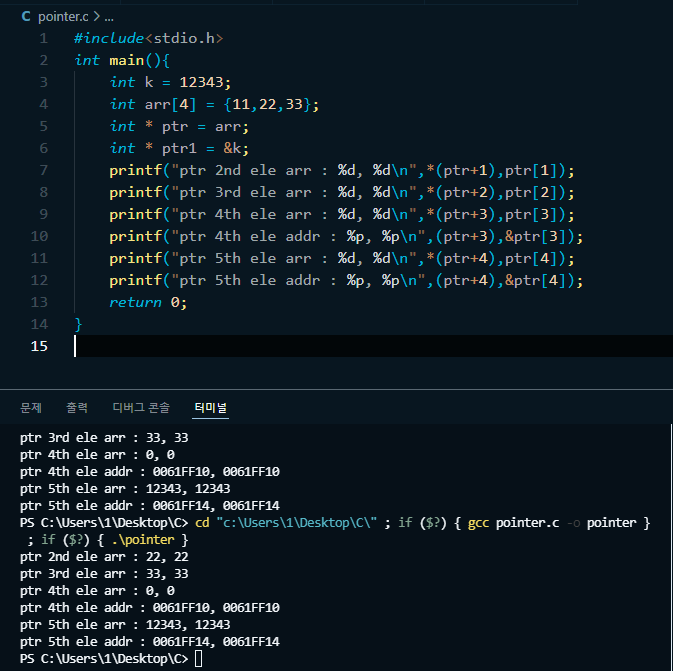Click the value 12343 on code line 3
Image resolution: width=673 pixels, height=671 pixels.
pyautogui.click(x=201, y=82)
